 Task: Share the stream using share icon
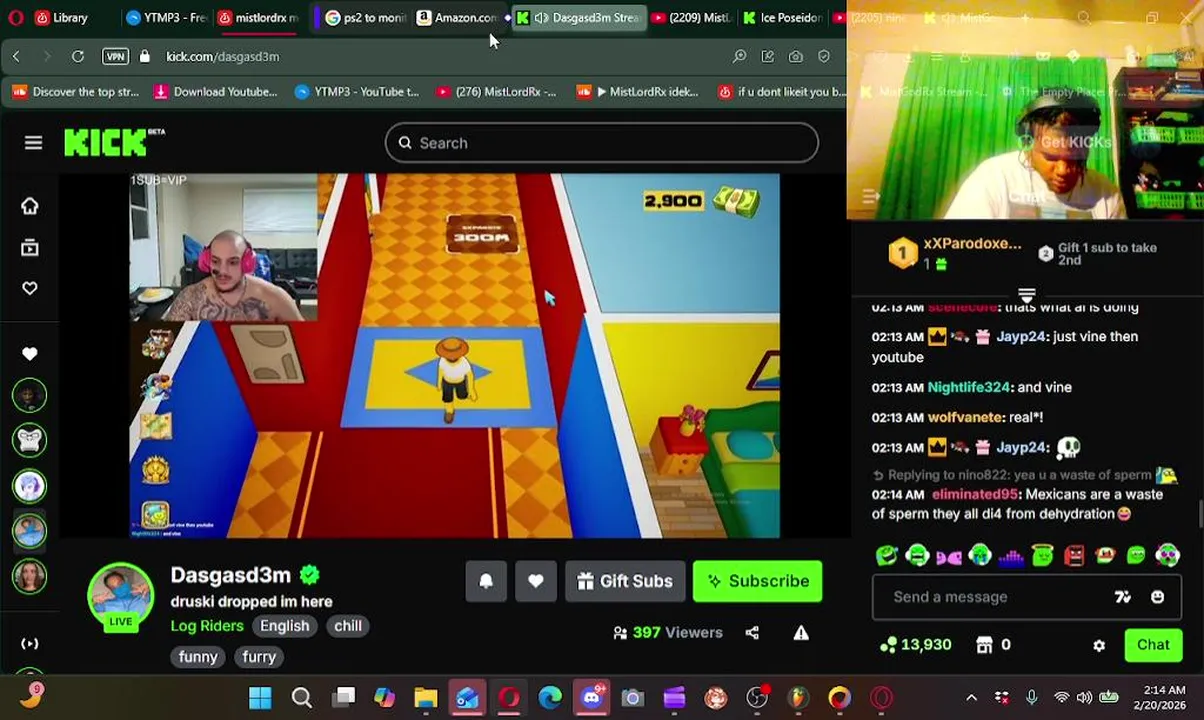click(x=752, y=633)
